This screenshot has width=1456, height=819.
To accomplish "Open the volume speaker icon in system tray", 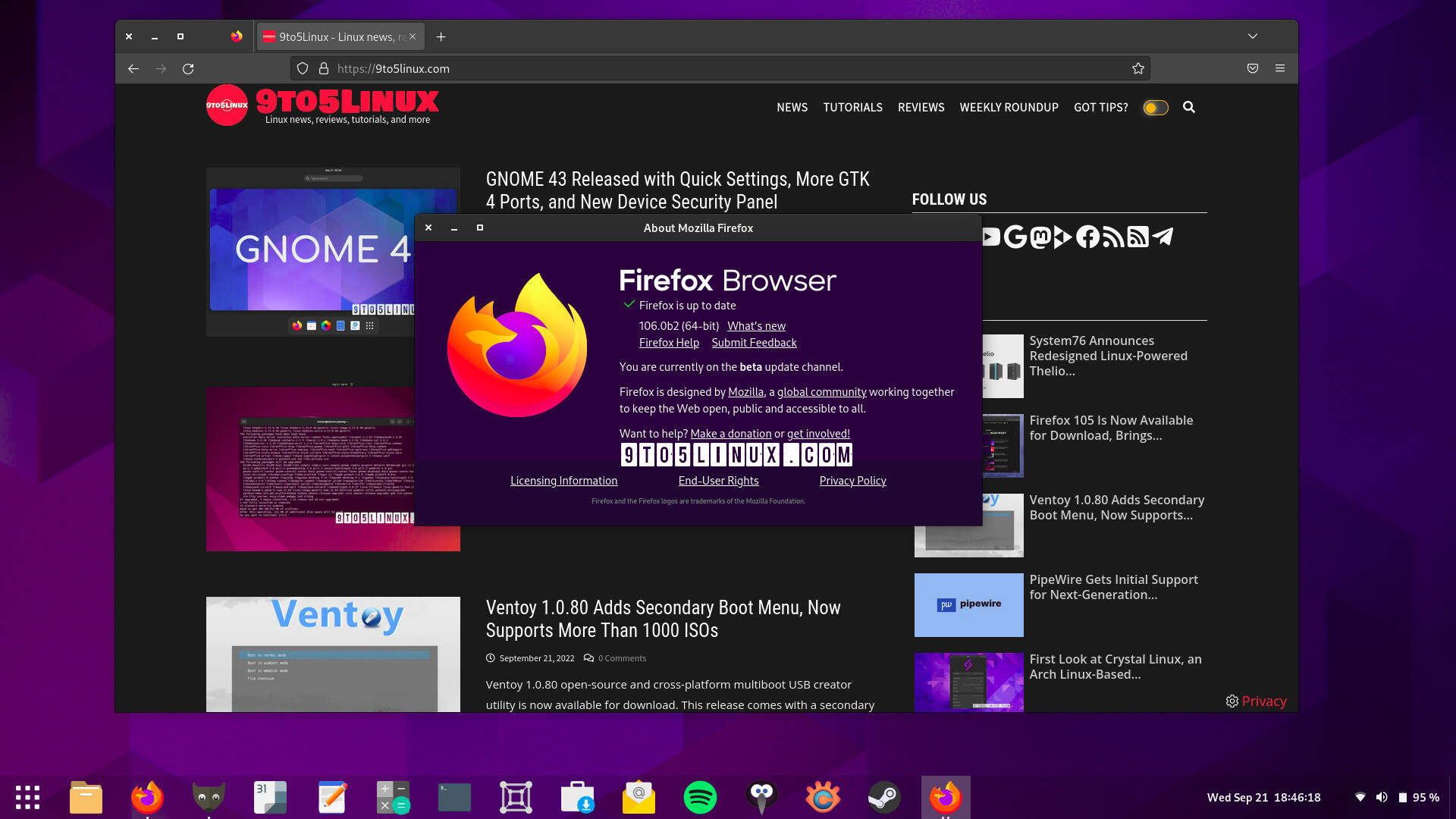I will point(1382,797).
